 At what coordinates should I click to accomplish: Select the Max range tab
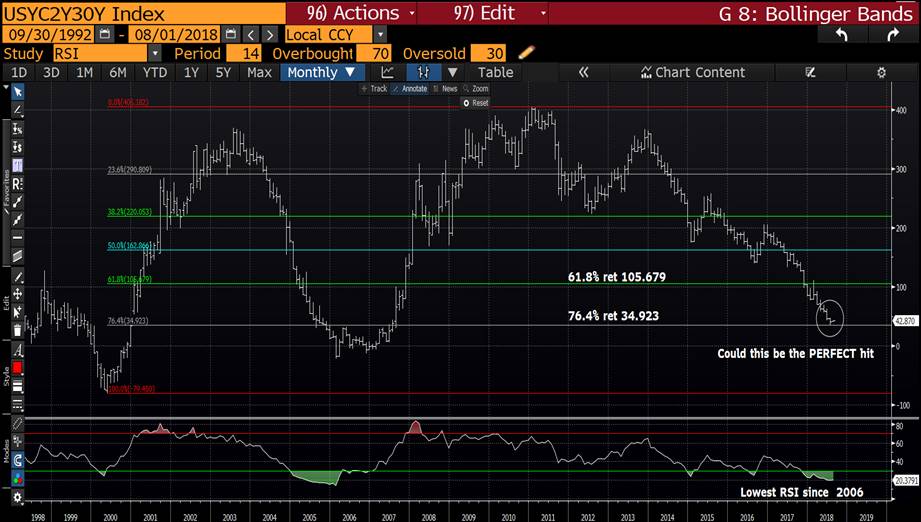coord(259,72)
